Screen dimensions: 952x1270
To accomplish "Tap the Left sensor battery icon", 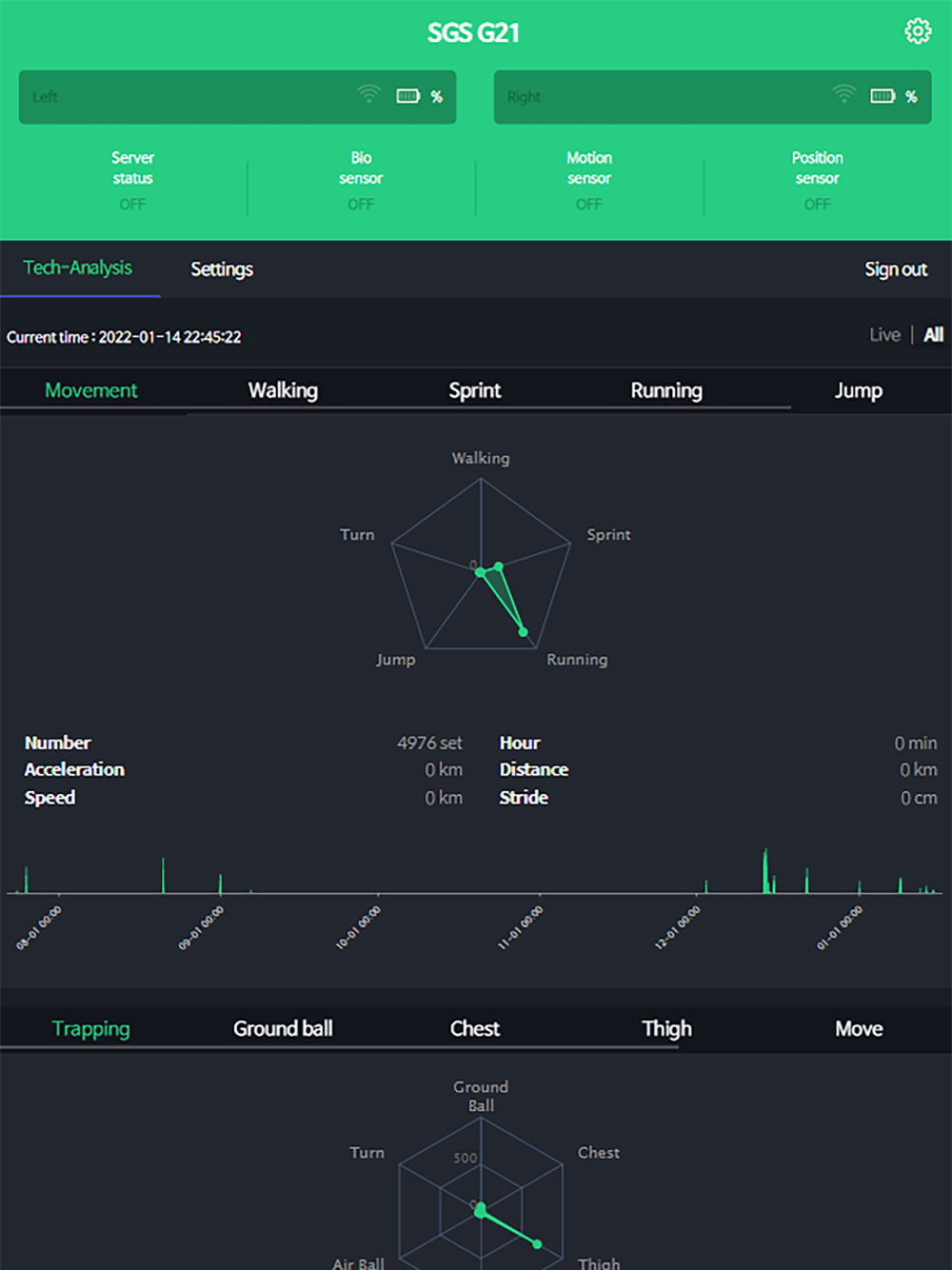I will click(408, 96).
